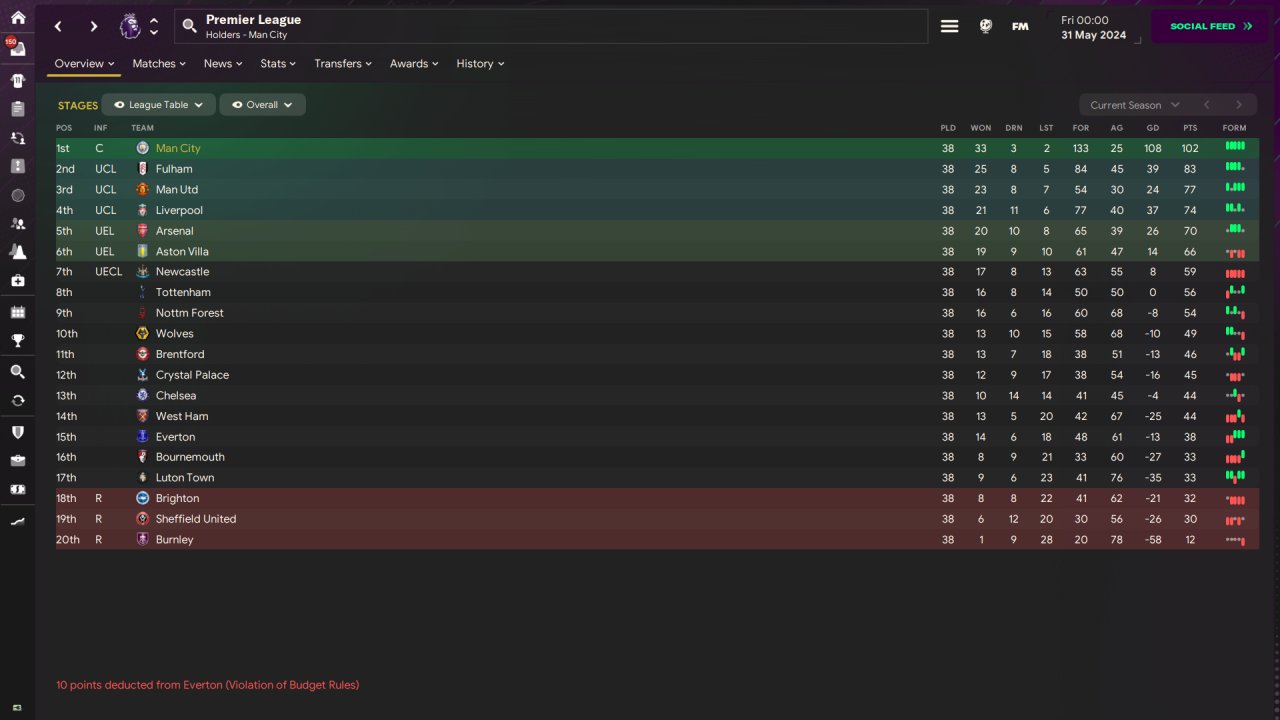Image resolution: width=1280 pixels, height=720 pixels.
Task: Go back with the left arrow
Action: click(x=59, y=27)
